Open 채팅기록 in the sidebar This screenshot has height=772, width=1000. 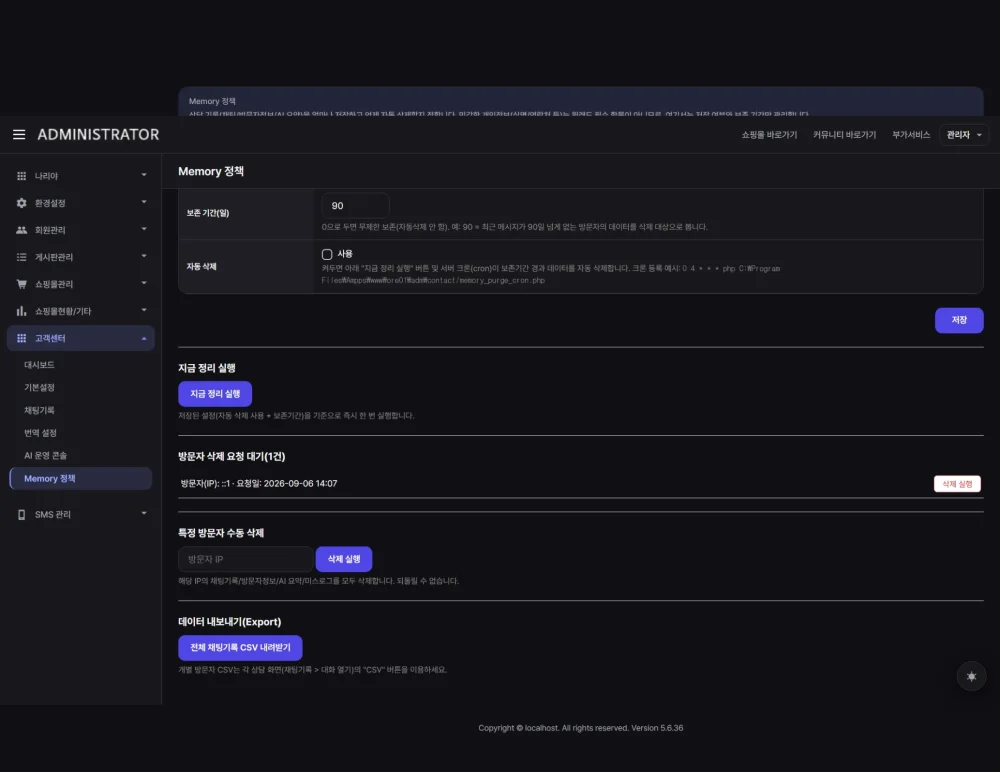tap(40, 410)
